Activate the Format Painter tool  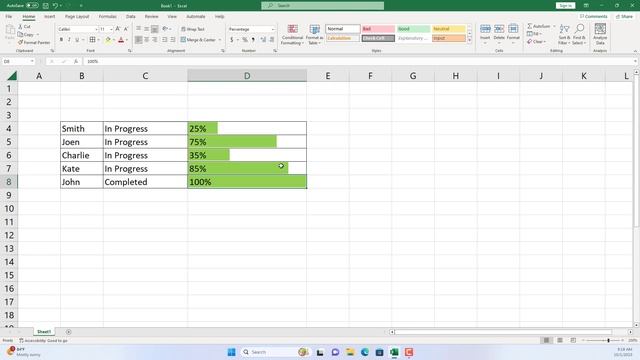click(34, 42)
